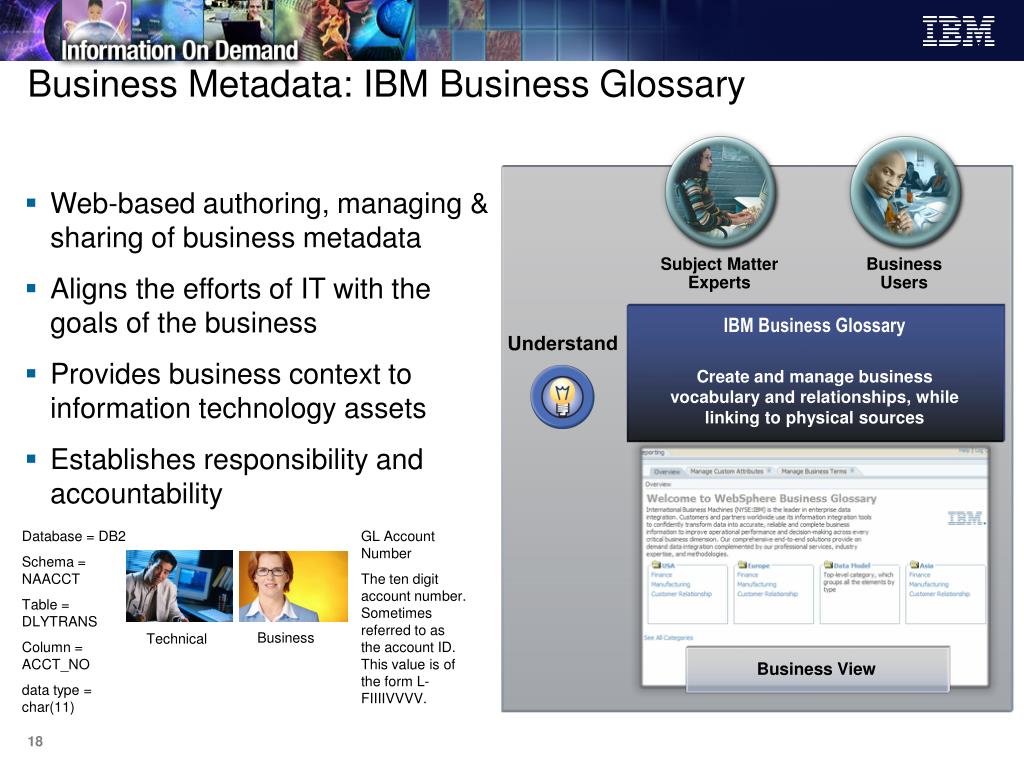1024x768 pixels.
Task: Click the slide page number 18
Action: pyautogui.click(x=35, y=741)
